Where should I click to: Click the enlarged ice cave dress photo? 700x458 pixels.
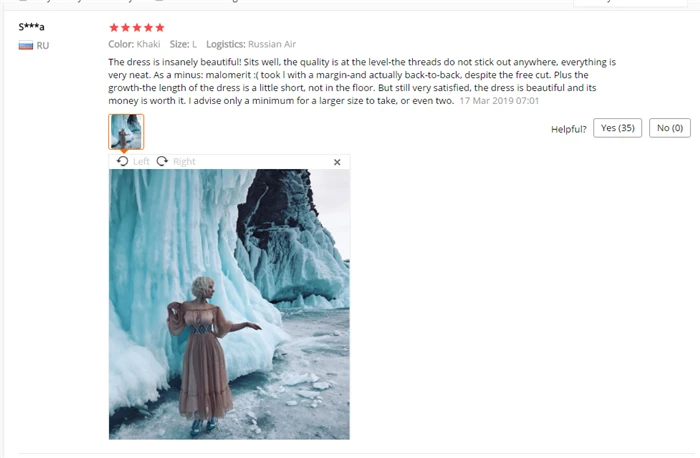229,304
